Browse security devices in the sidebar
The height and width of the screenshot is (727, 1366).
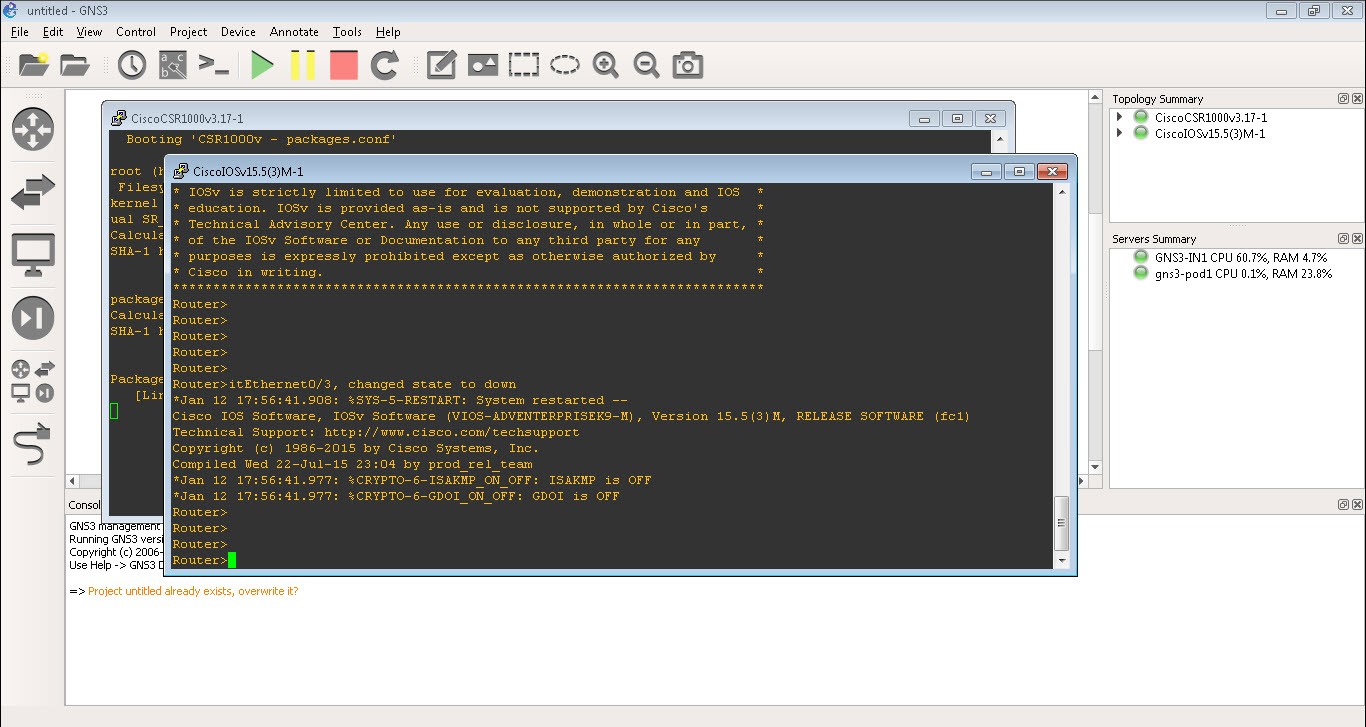tap(33, 319)
